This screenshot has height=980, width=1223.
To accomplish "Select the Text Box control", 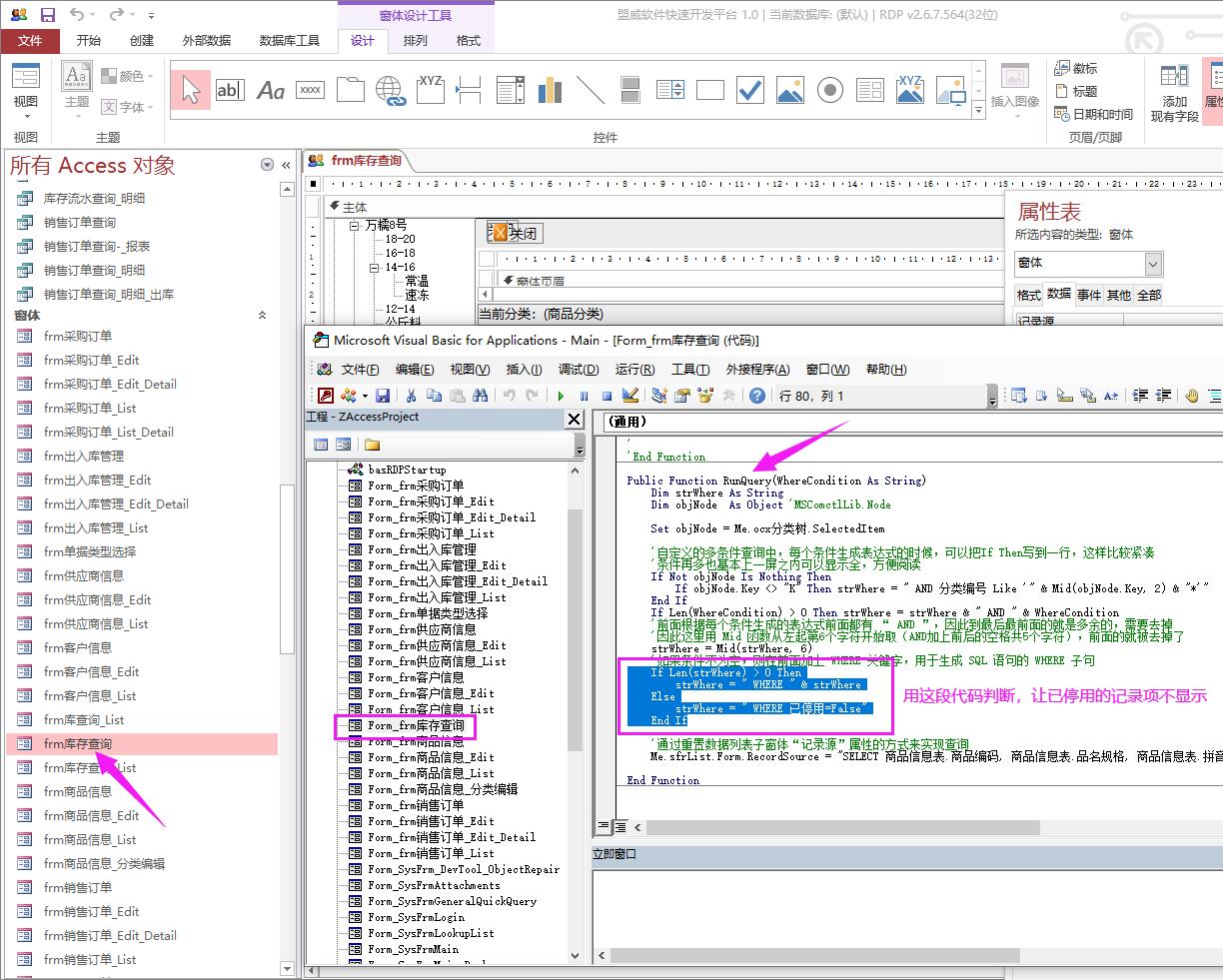I will pyautogui.click(x=230, y=91).
